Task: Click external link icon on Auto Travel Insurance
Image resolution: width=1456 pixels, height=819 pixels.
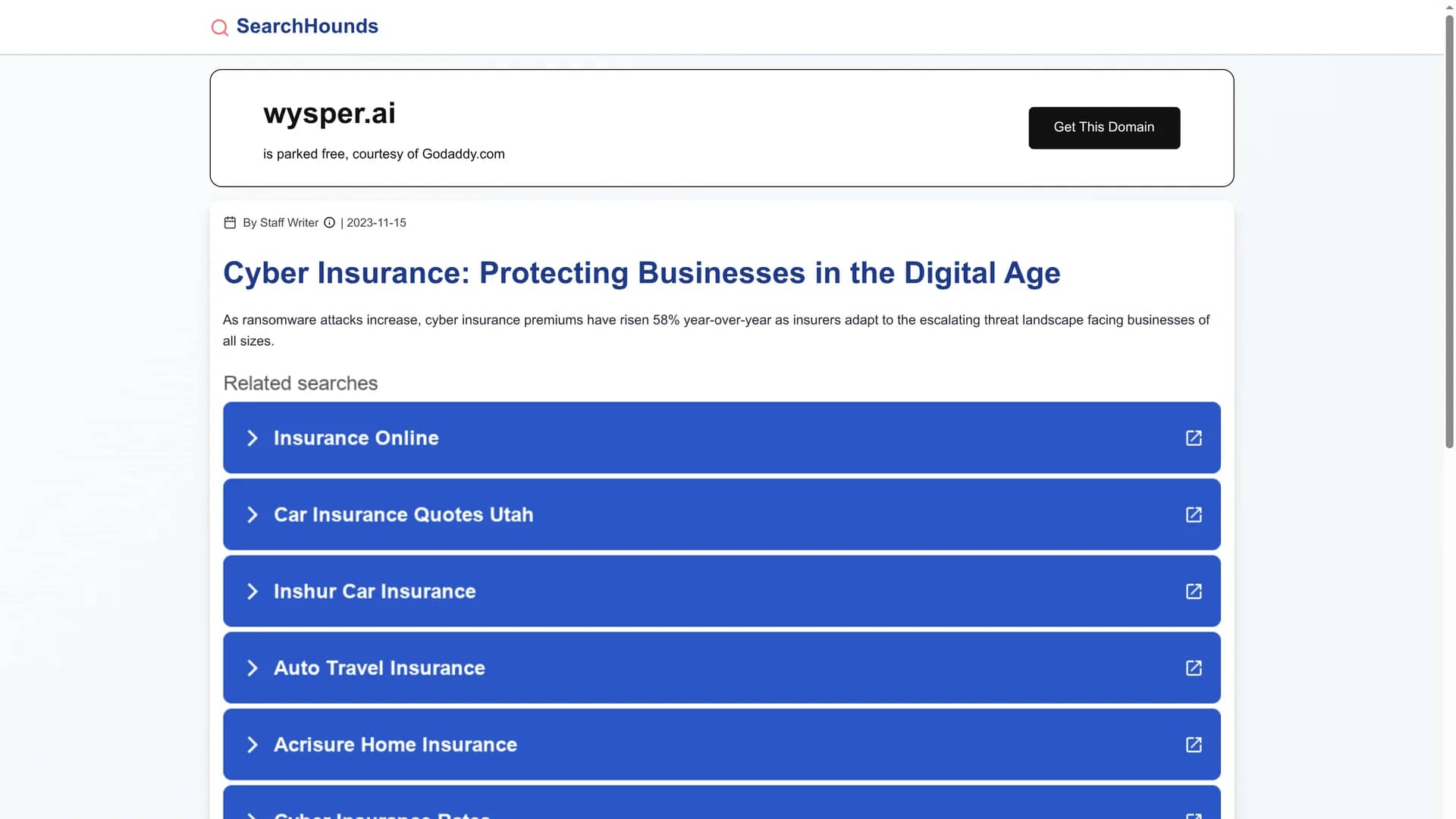Action: pos(1193,667)
